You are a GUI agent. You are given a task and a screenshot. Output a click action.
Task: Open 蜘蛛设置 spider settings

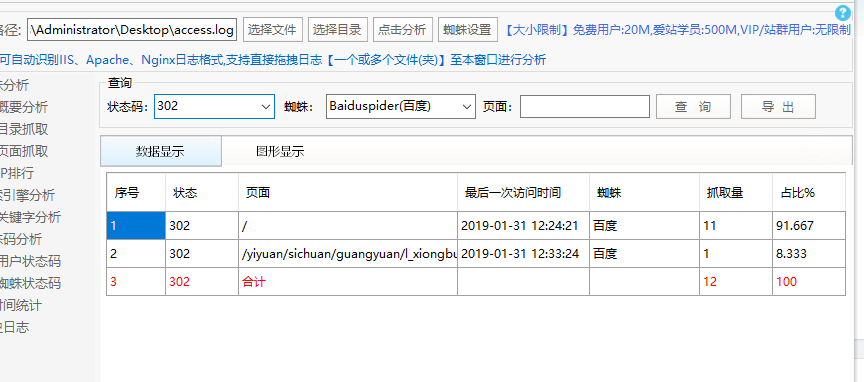point(468,29)
